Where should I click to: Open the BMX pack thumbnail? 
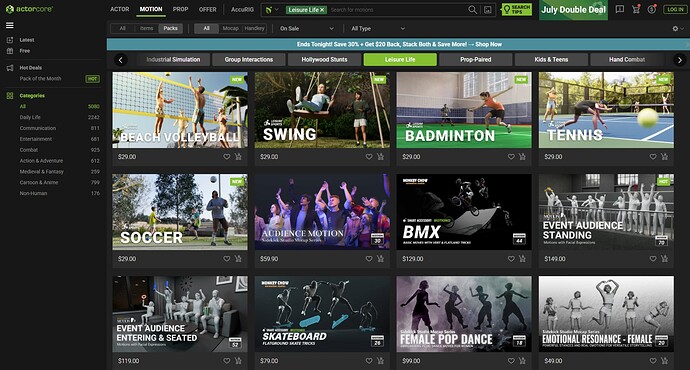[x=464, y=212]
